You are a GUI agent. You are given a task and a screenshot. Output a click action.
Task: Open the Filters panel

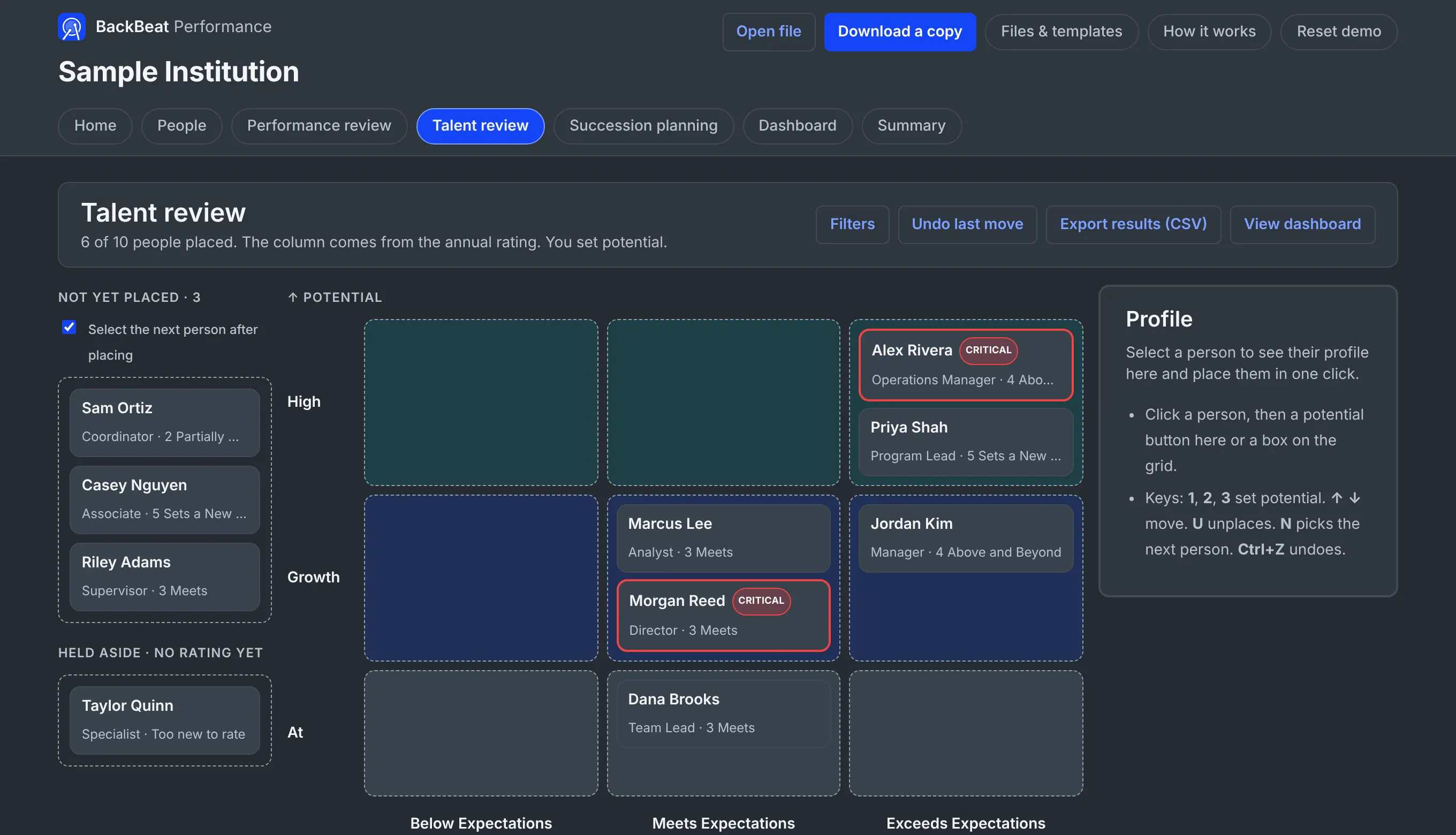(x=852, y=224)
